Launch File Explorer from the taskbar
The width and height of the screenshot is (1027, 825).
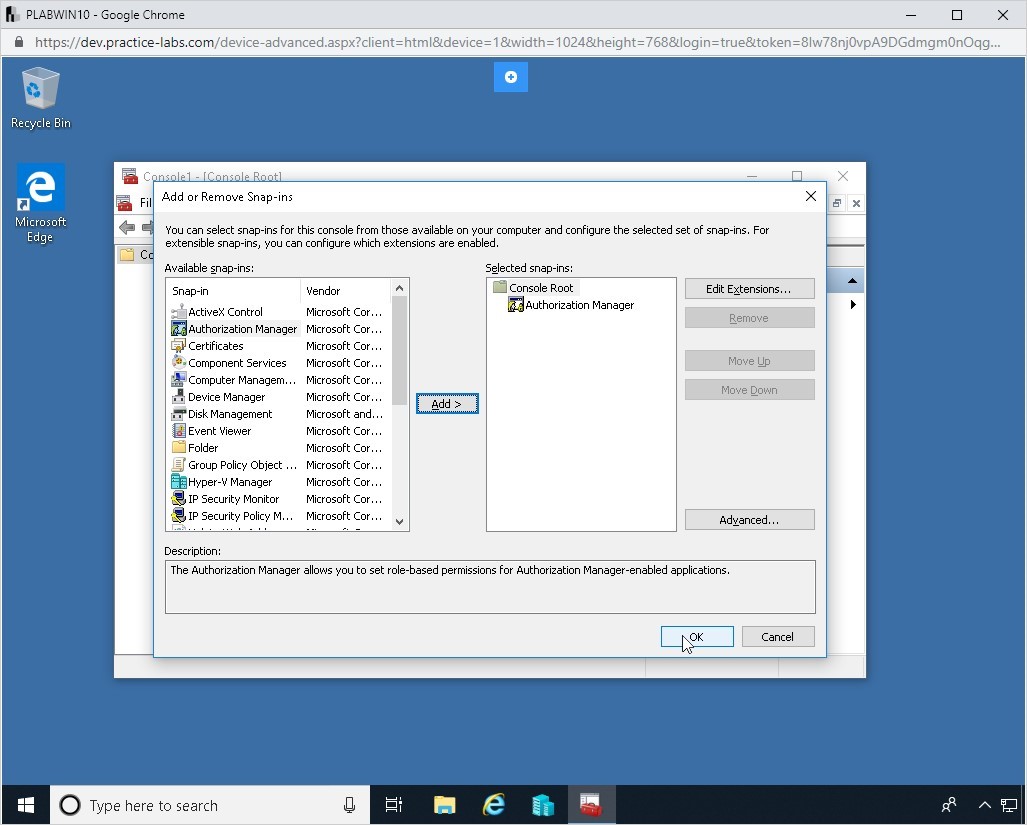(x=445, y=805)
